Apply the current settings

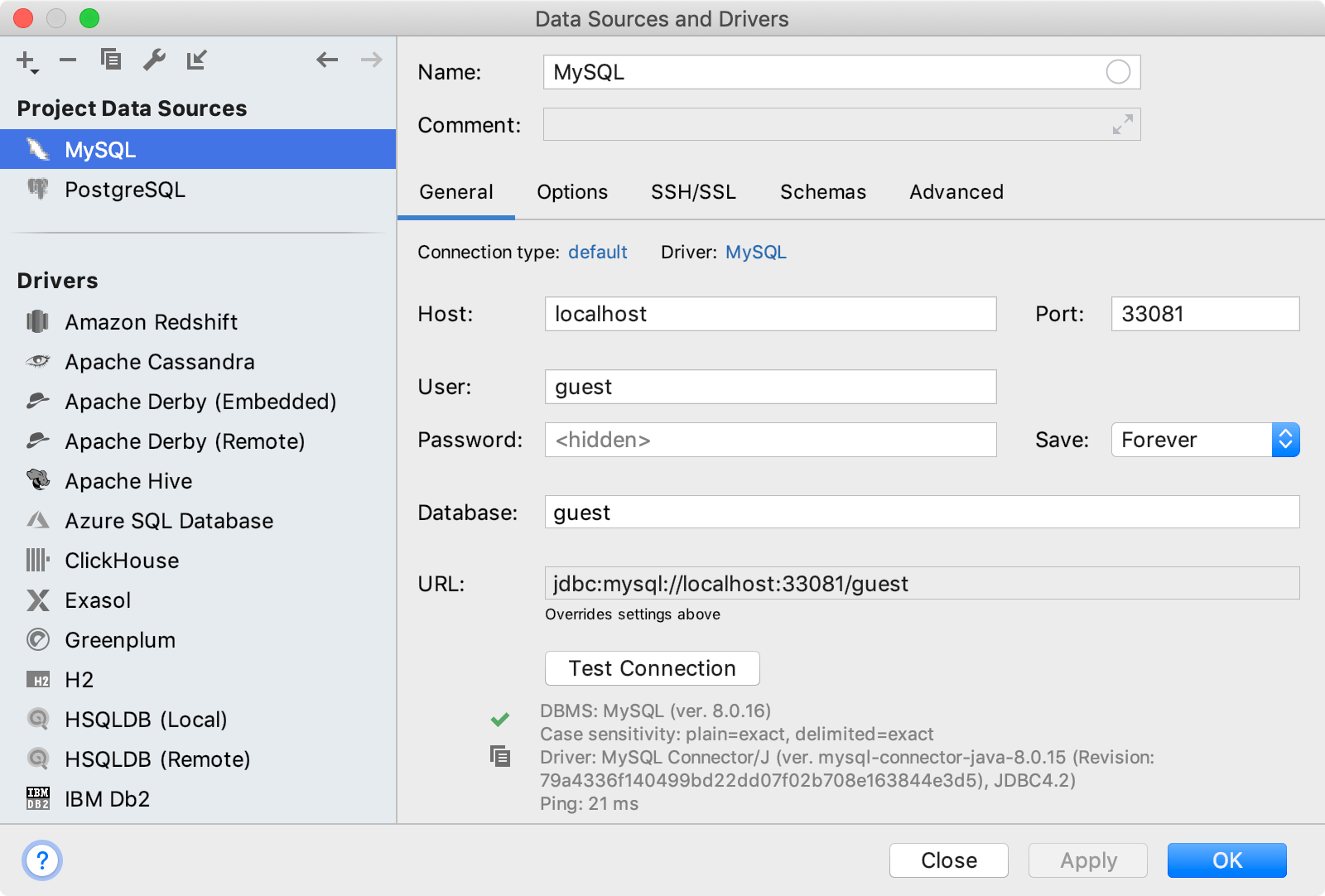(1087, 860)
